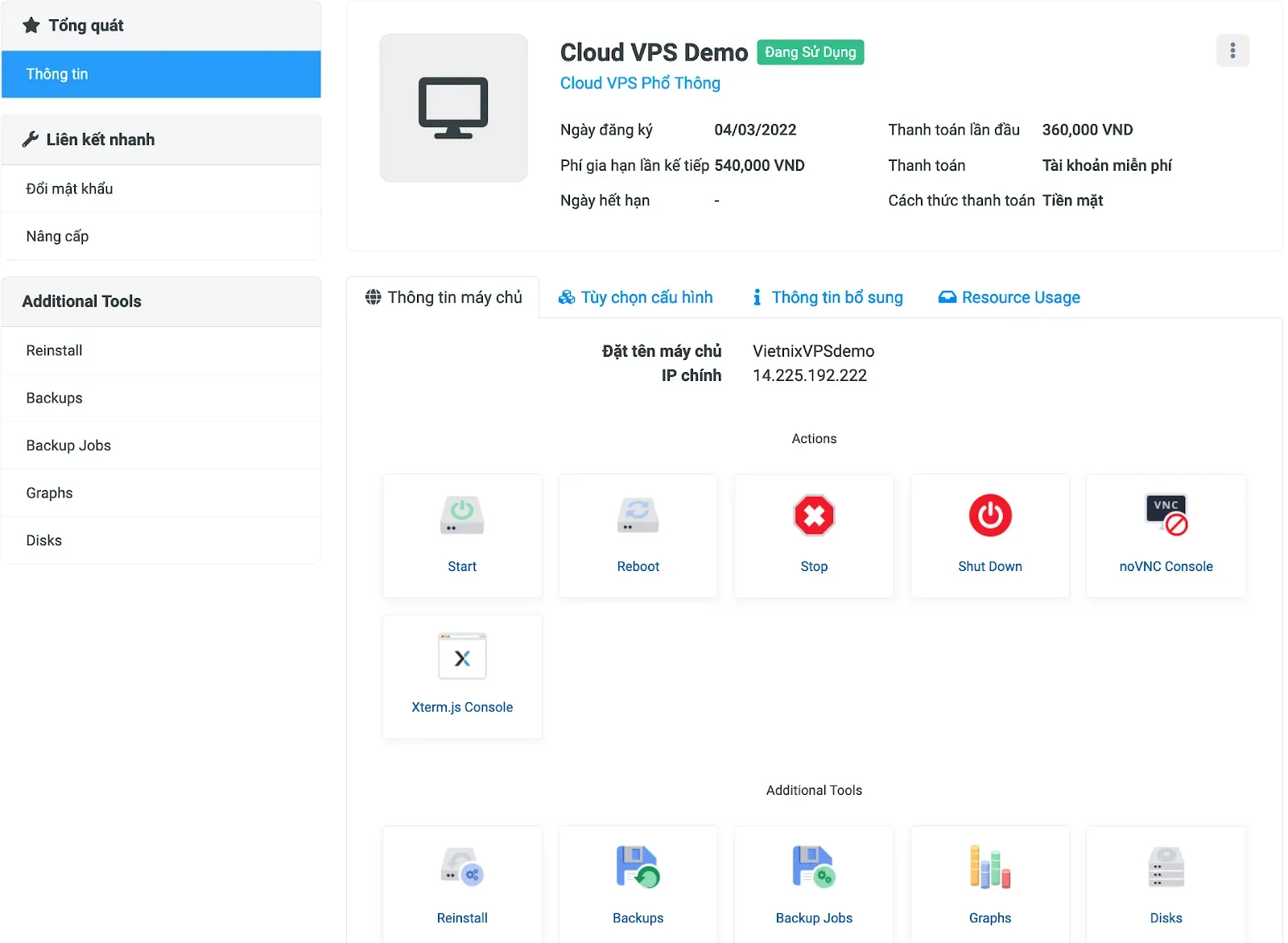The height and width of the screenshot is (943, 1288).
Task: Click the Đang Sử Dụng status badge
Action: (811, 52)
